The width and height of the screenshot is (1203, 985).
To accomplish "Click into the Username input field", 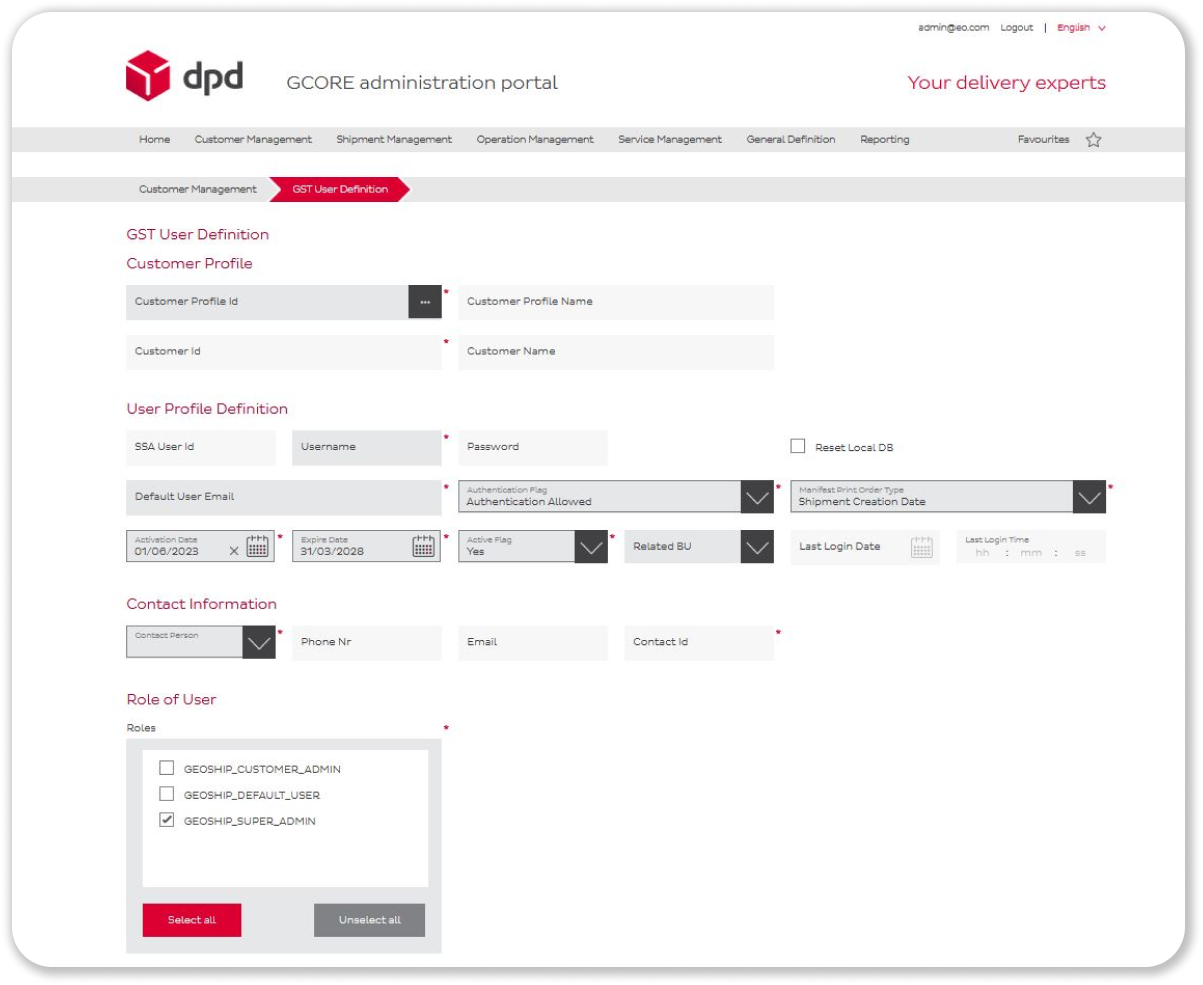I will (366, 447).
